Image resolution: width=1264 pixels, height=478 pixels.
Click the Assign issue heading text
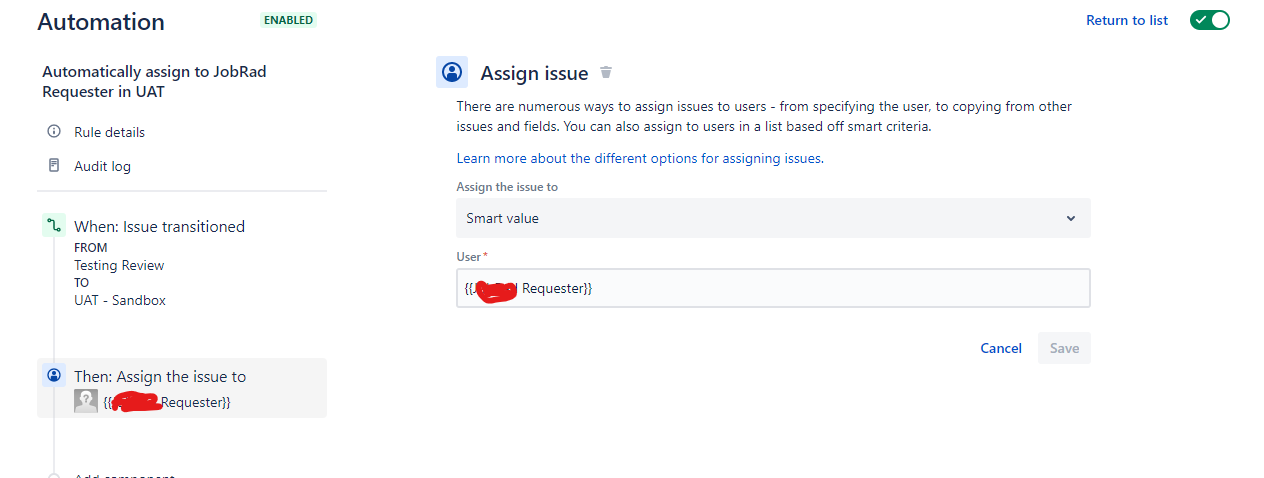[534, 73]
